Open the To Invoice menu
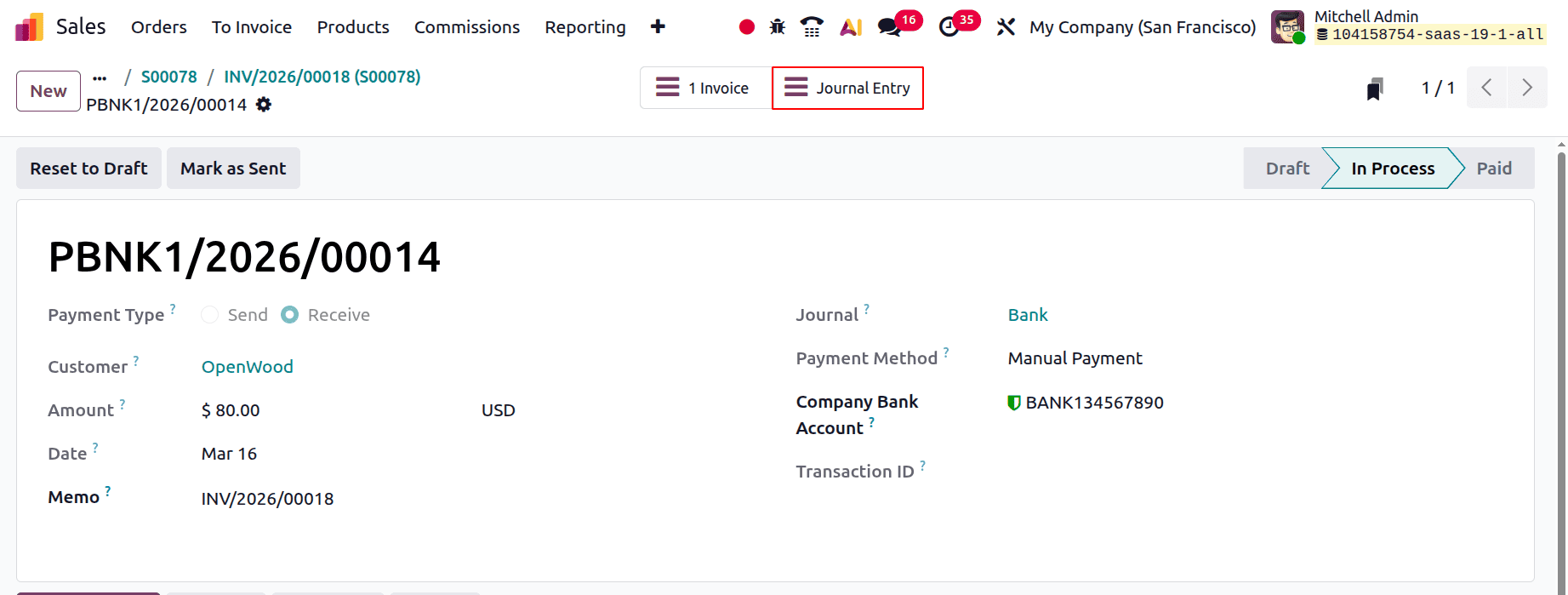 [x=252, y=27]
